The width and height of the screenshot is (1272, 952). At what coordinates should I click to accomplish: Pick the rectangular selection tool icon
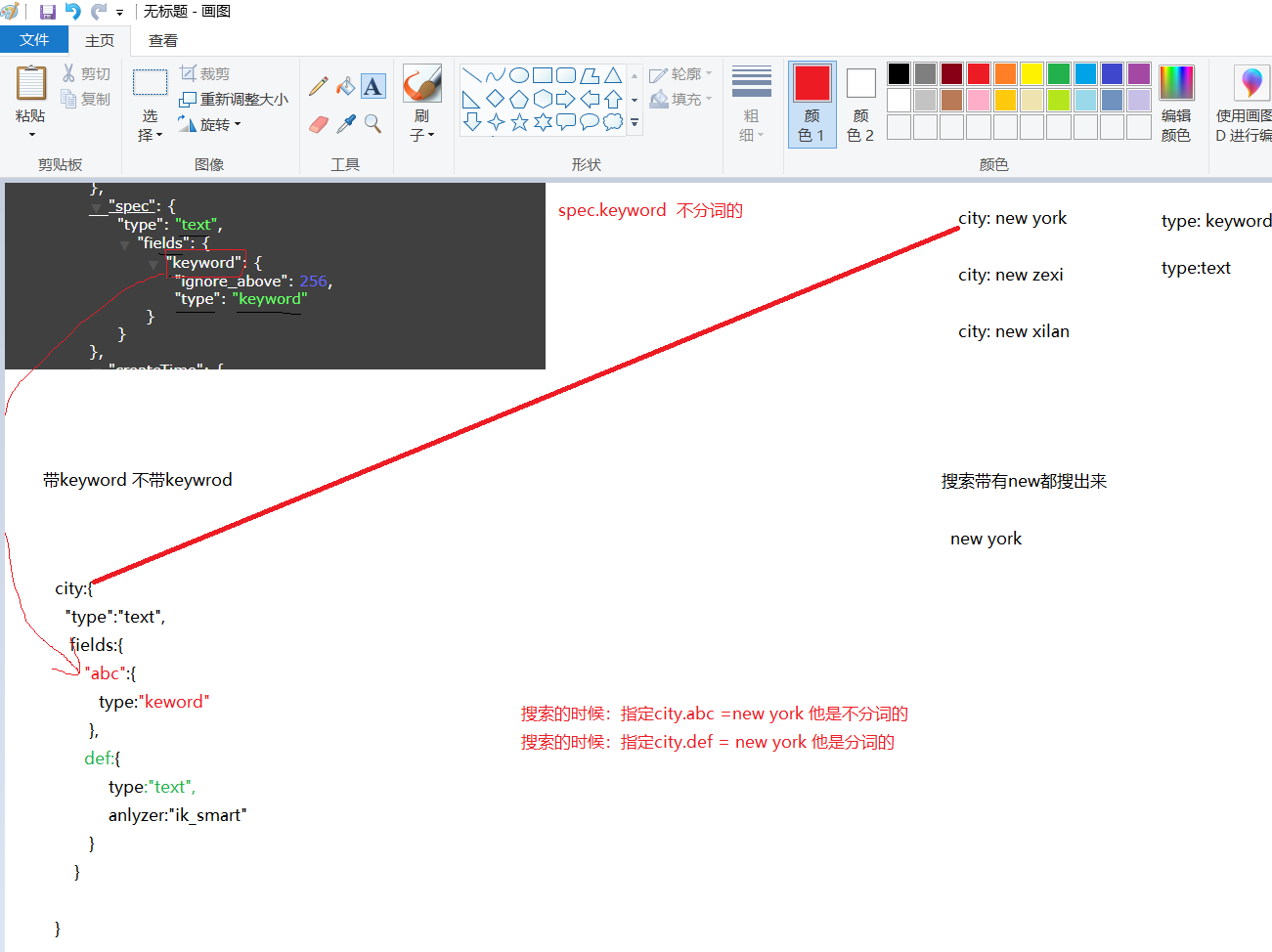[x=150, y=83]
